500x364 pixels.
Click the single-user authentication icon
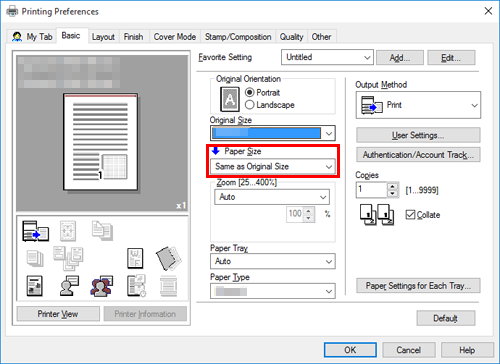click(x=69, y=286)
